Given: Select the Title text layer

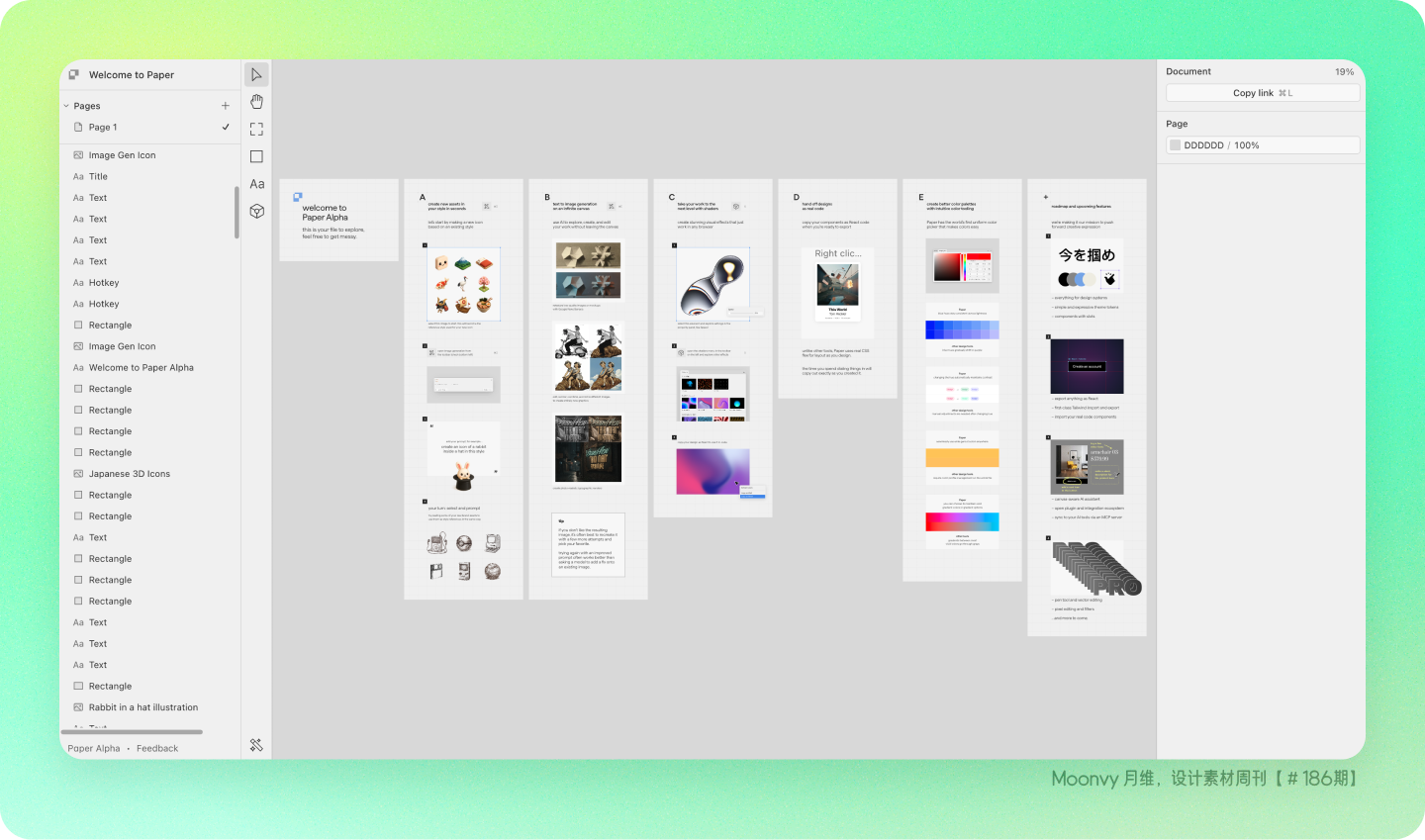Looking at the screenshot, I should (x=98, y=177).
